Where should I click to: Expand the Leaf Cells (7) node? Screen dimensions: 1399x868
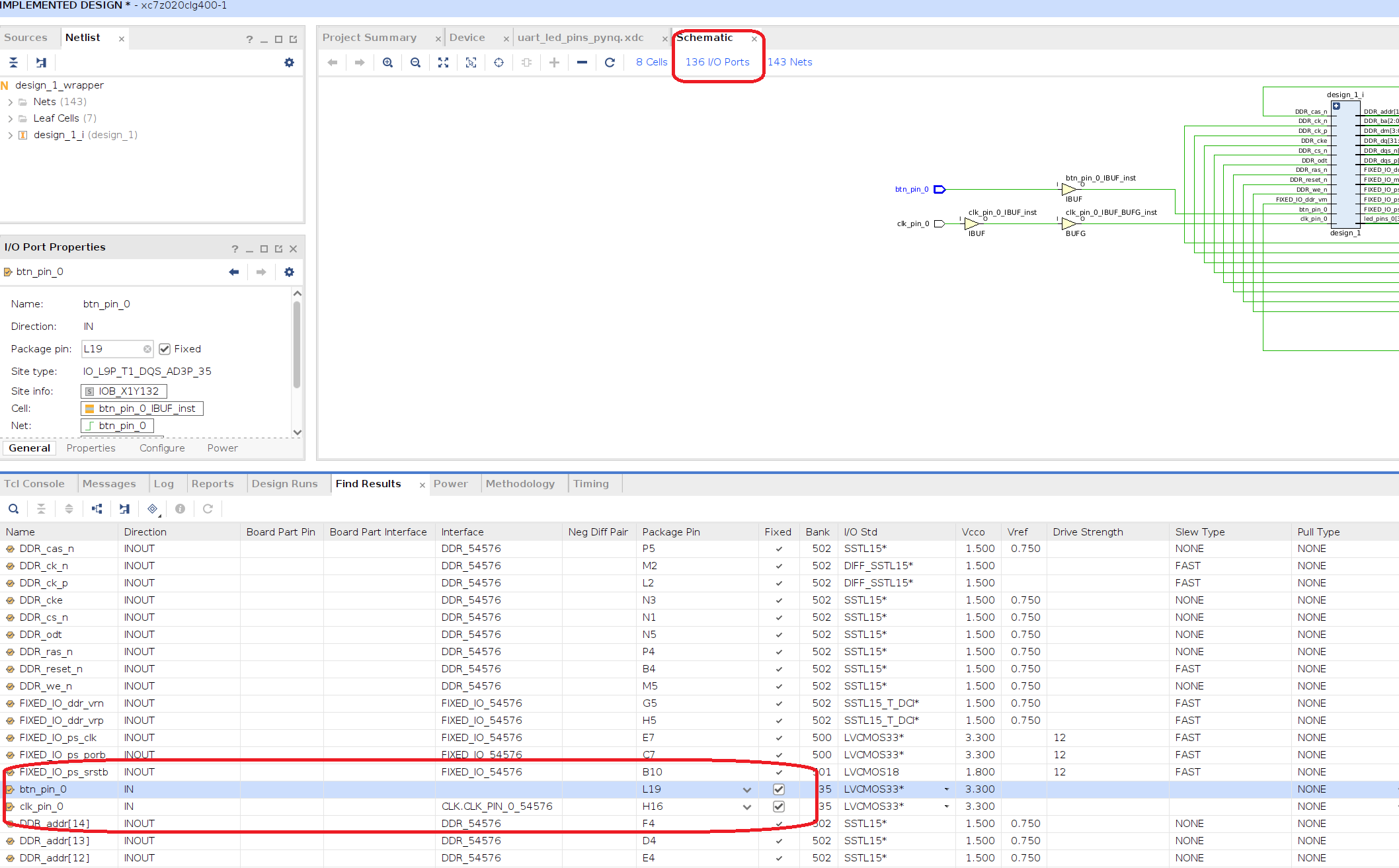[10, 118]
